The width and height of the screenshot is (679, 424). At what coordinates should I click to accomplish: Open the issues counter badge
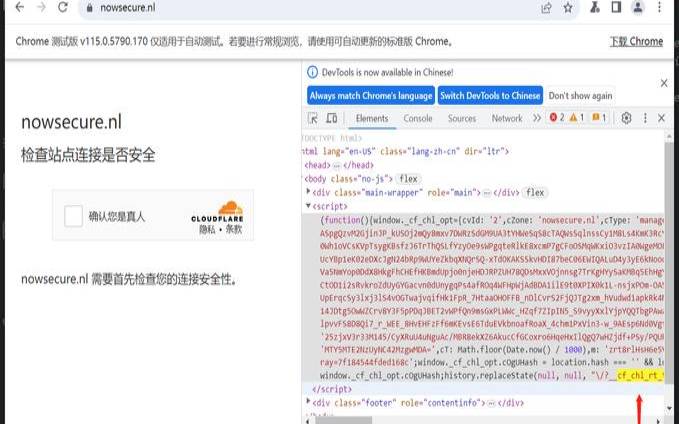[x=599, y=118]
